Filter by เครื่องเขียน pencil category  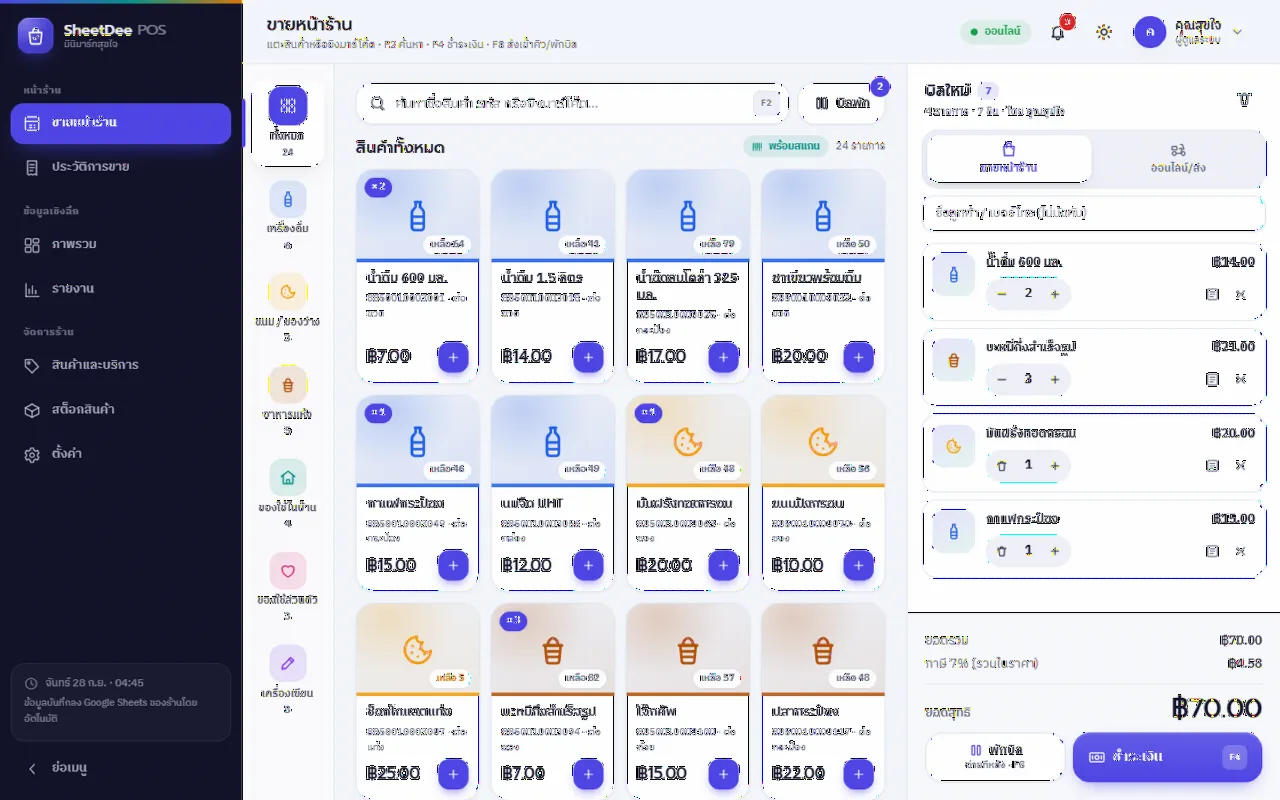click(287, 678)
